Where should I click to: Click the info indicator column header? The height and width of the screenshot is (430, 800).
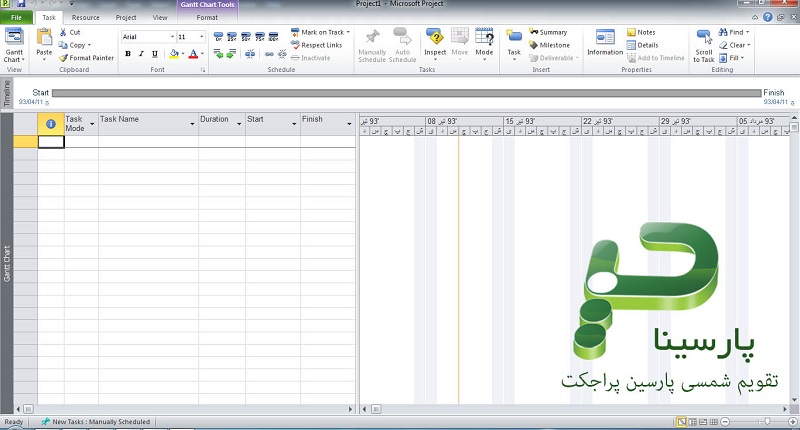point(51,124)
